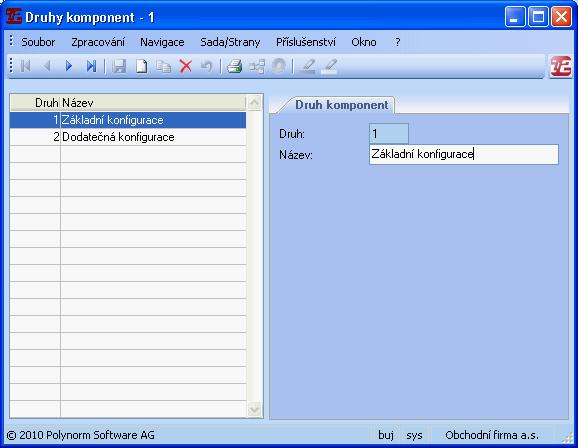The height and width of the screenshot is (448, 578).
Task: Delete record with red X icon
Action: (x=186, y=66)
